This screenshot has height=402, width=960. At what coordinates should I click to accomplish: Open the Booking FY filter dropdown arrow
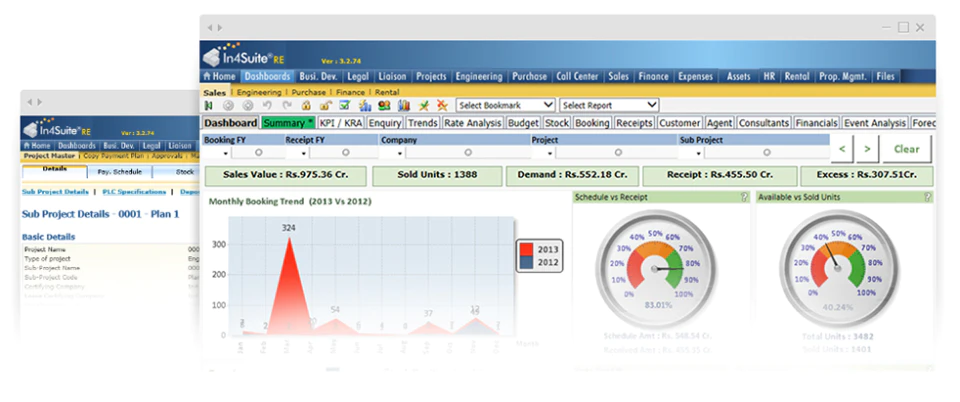[x=225, y=154]
